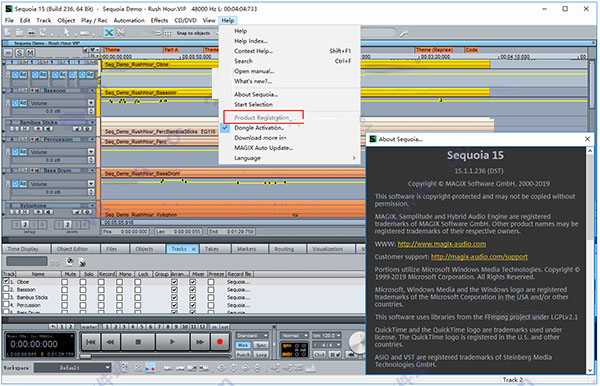Click the red record arm icon on Bassoon track
600x386 pixels.
[33, 91]
